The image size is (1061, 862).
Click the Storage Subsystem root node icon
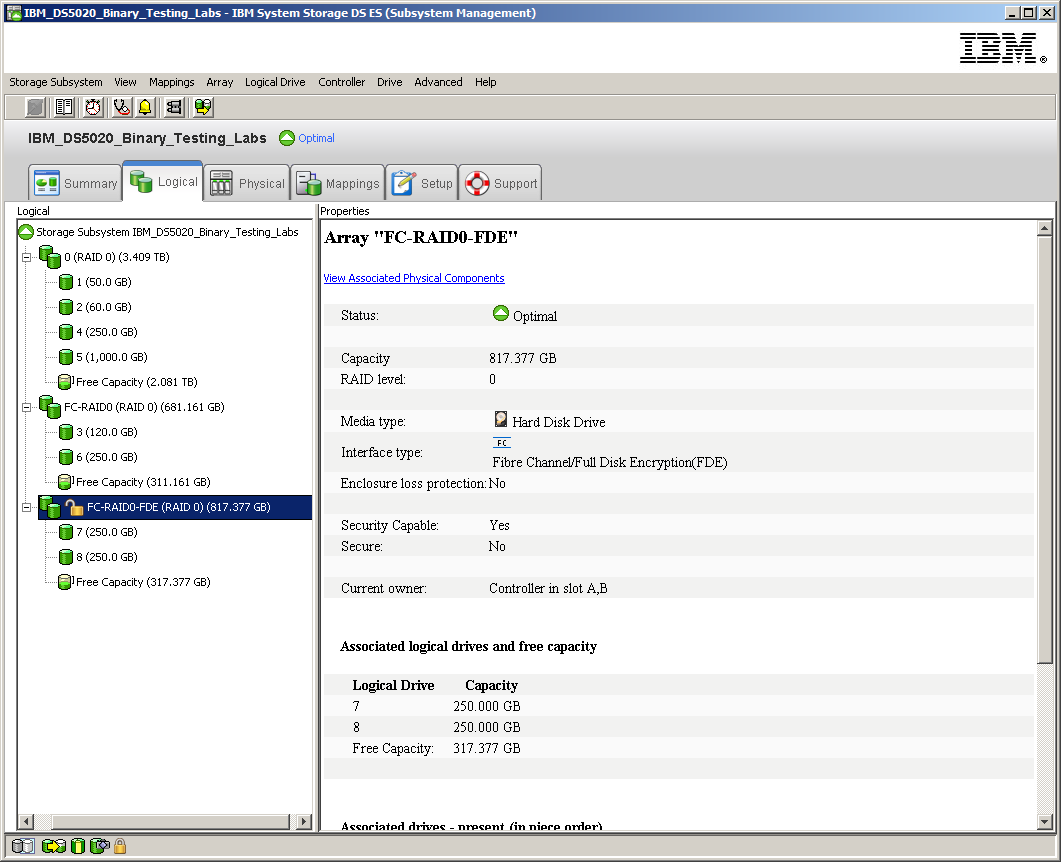[x=26, y=232]
